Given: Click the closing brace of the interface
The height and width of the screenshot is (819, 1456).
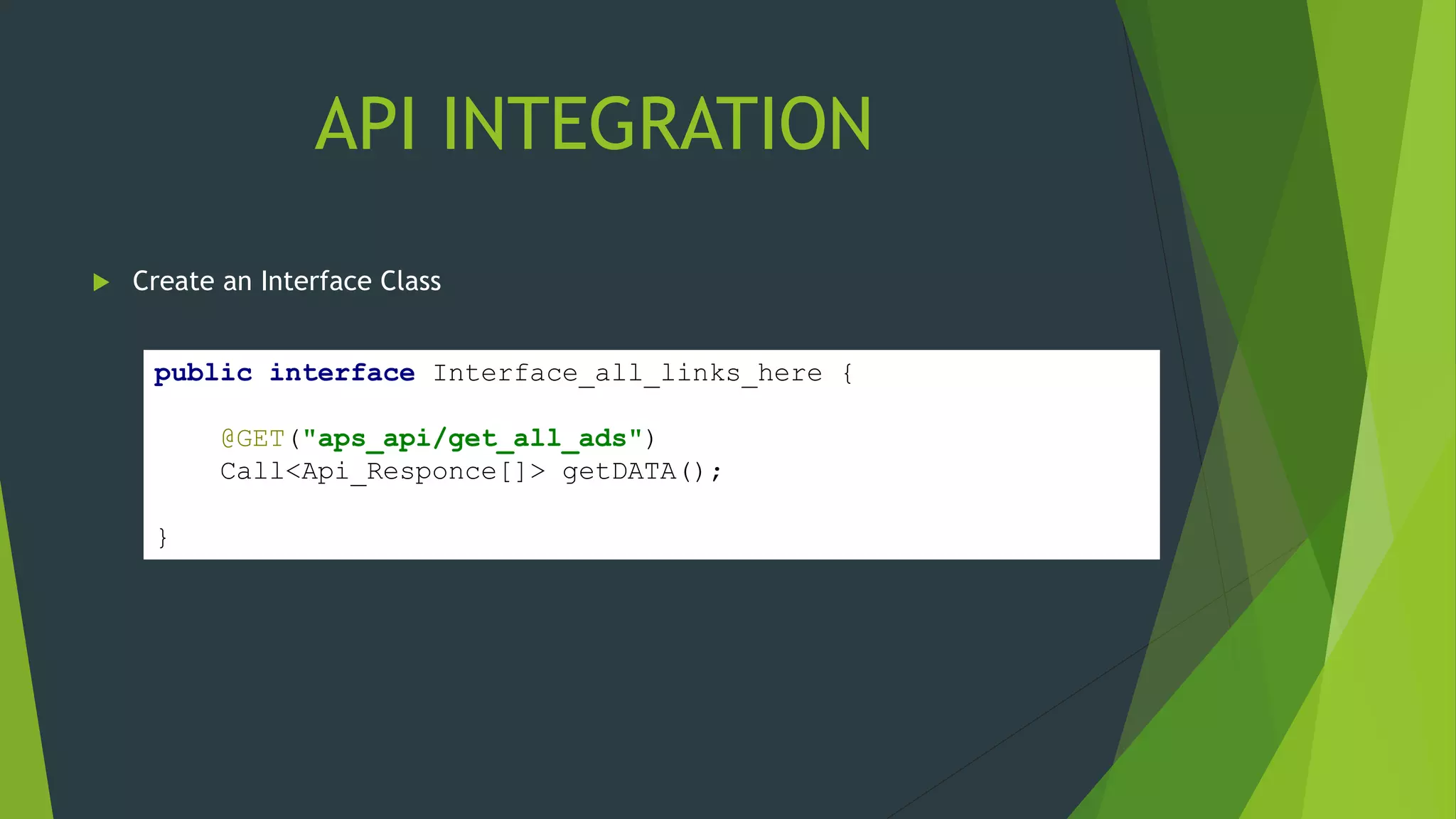Looking at the screenshot, I should (x=163, y=537).
